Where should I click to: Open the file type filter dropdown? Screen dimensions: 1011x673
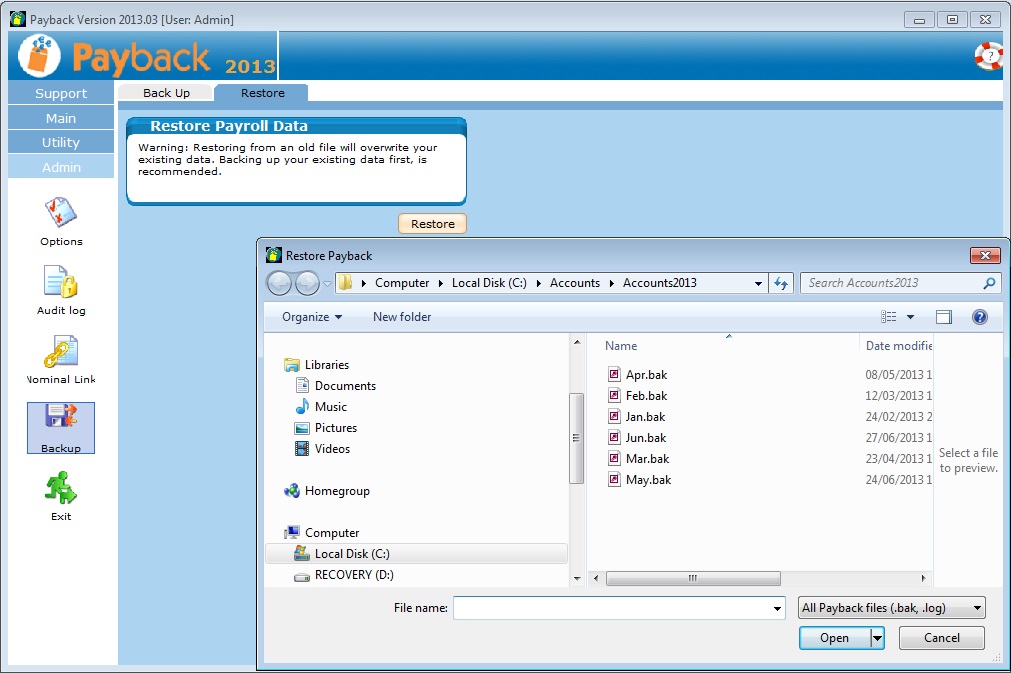[892, 607]
